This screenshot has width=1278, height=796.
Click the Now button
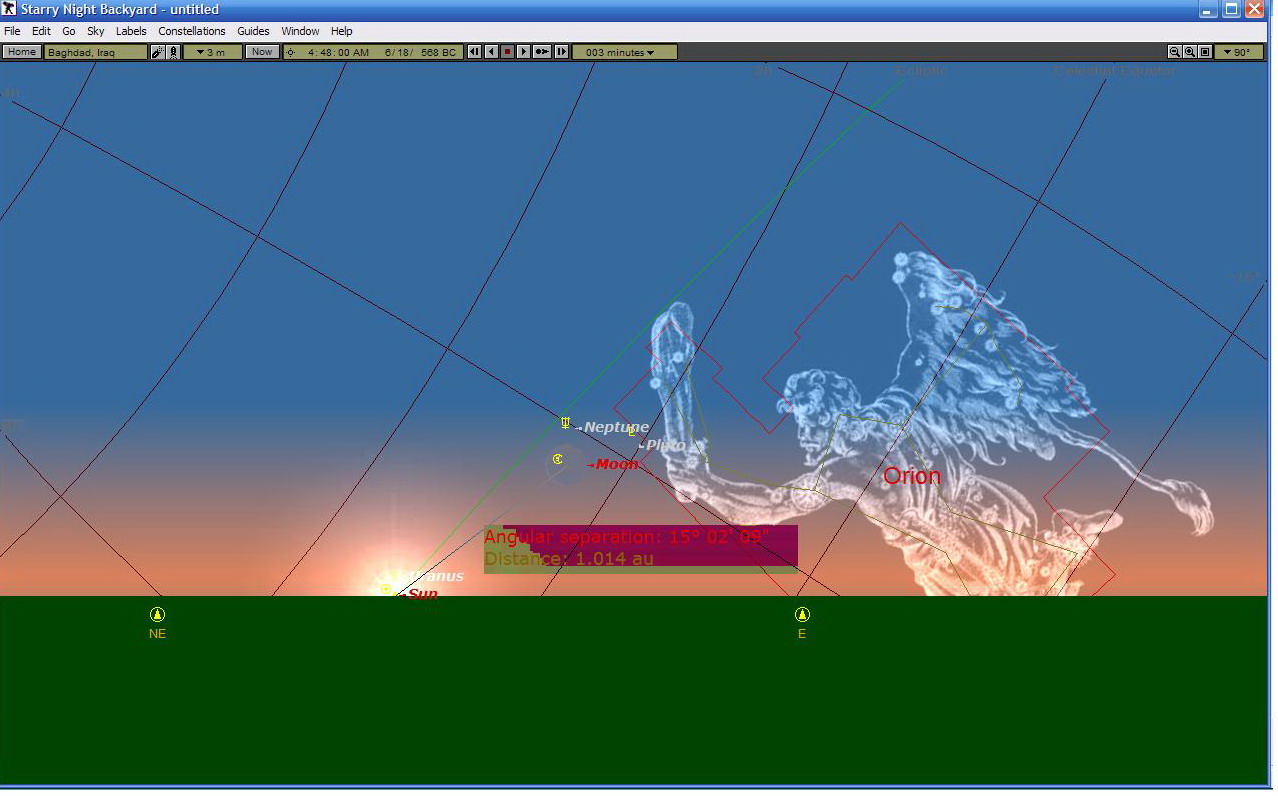262,52
